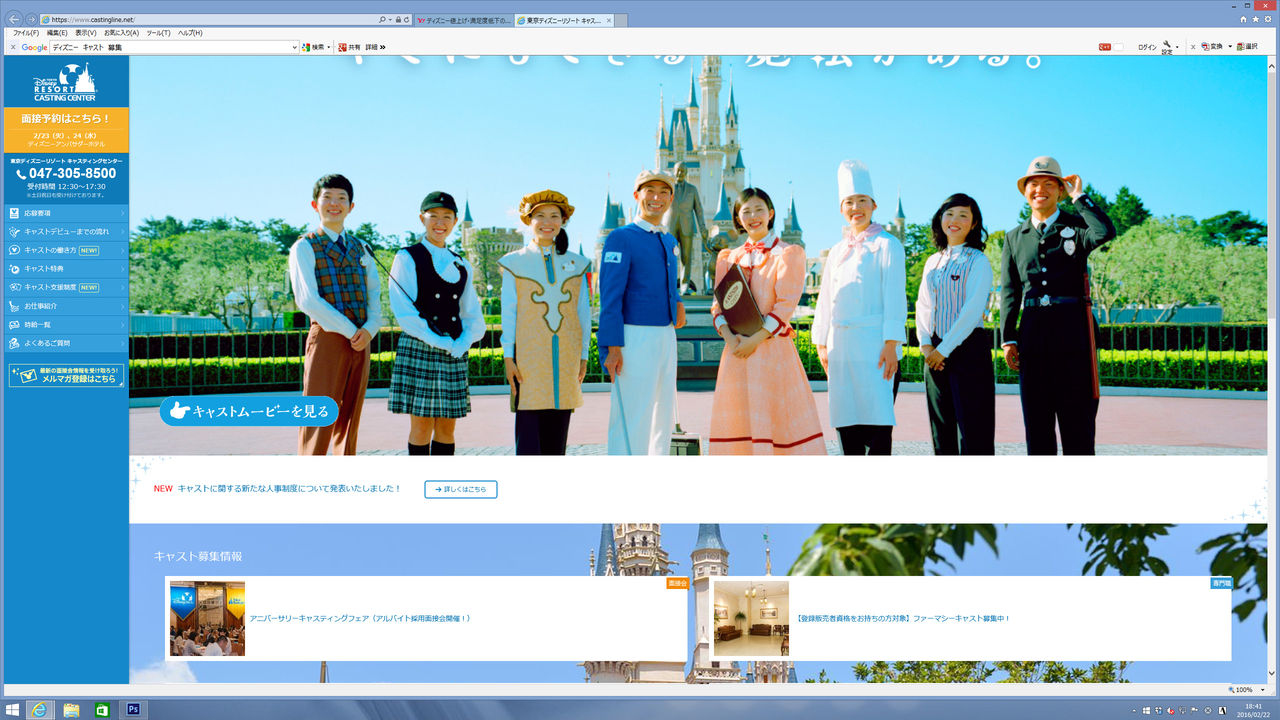Screen dimensions: 1280x720
Task: Open the browser Home icon
Action: pos(1243,19)
